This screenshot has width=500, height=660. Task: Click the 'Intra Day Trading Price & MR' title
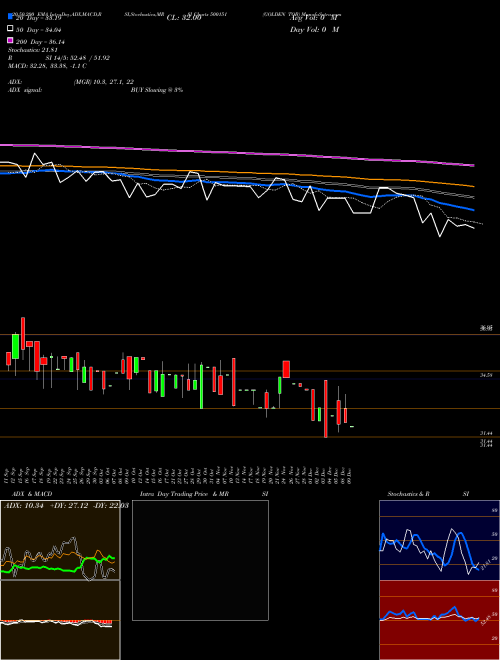pos(184,494)
